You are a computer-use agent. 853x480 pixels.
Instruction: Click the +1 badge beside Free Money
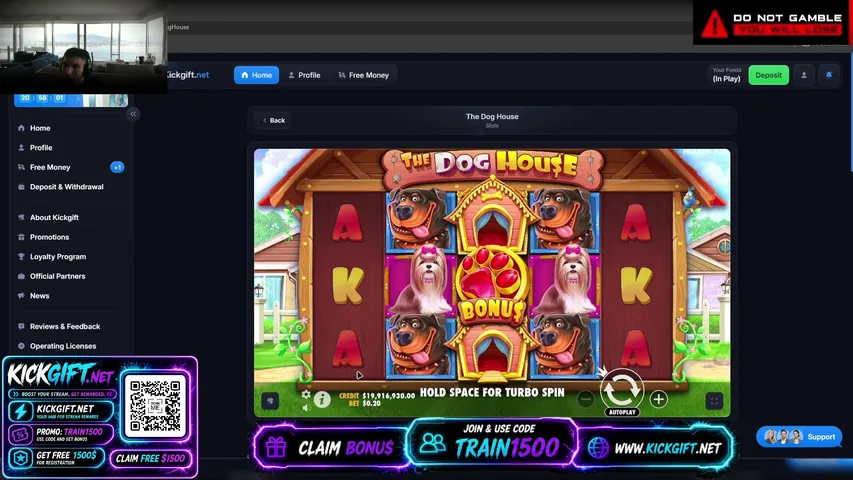click(x=117, y=167)
